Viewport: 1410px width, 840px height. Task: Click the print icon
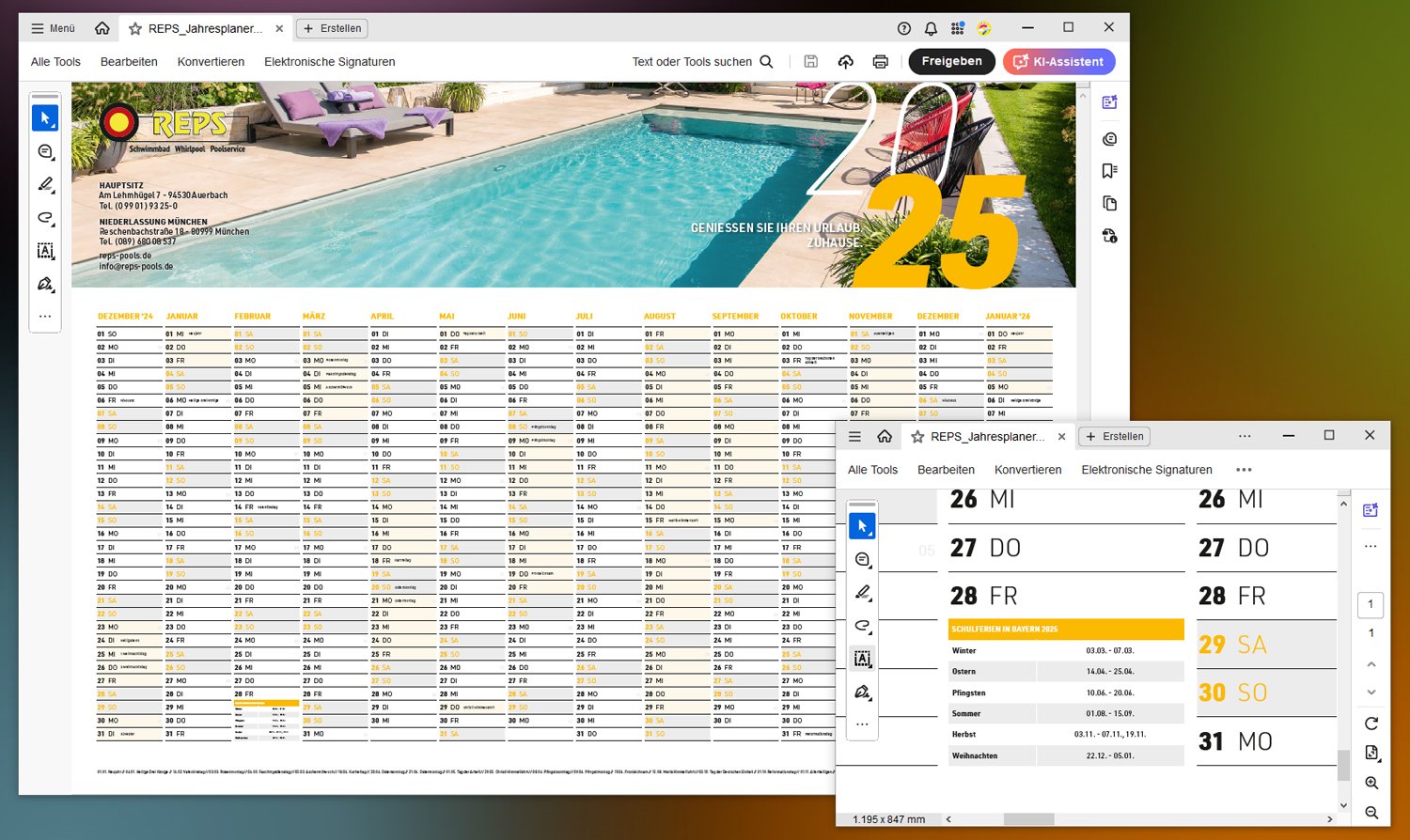point(880,62)
